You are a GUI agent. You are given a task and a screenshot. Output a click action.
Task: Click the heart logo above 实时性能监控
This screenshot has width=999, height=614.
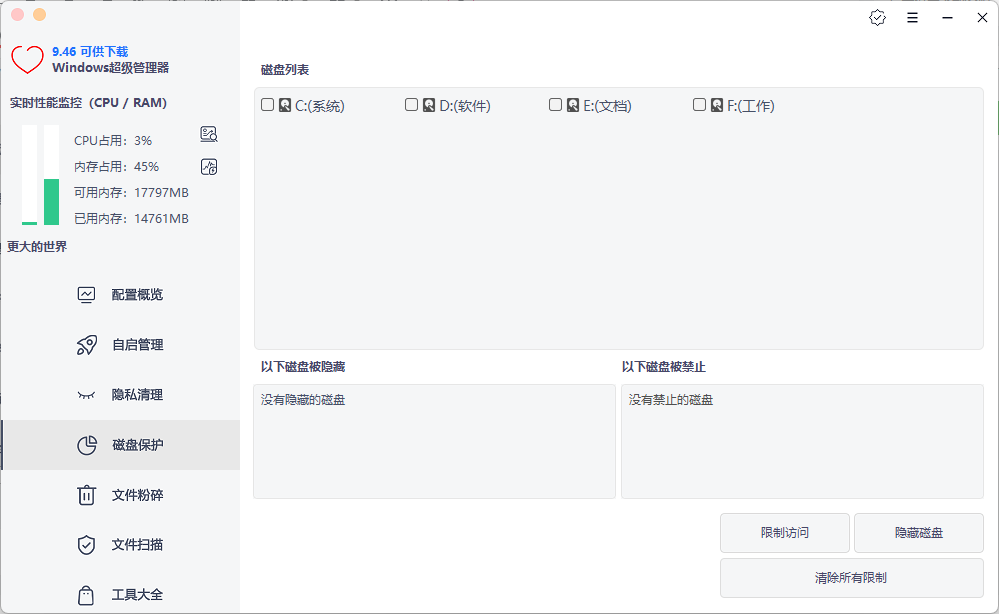(x=27, y=58)
